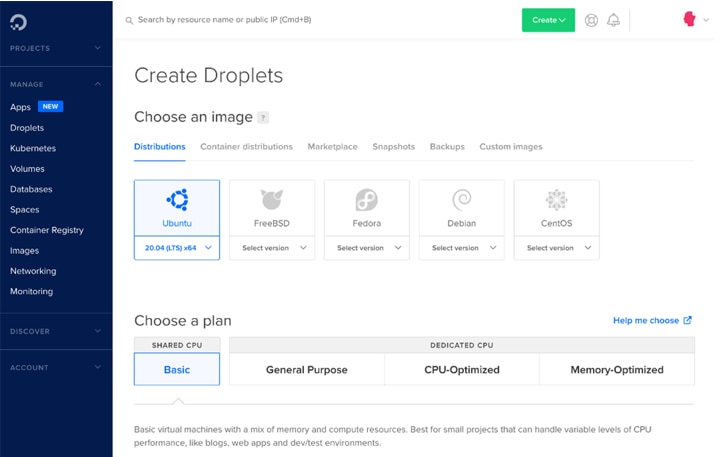Switch to the Container distributions tab

[x=246, y=147]
